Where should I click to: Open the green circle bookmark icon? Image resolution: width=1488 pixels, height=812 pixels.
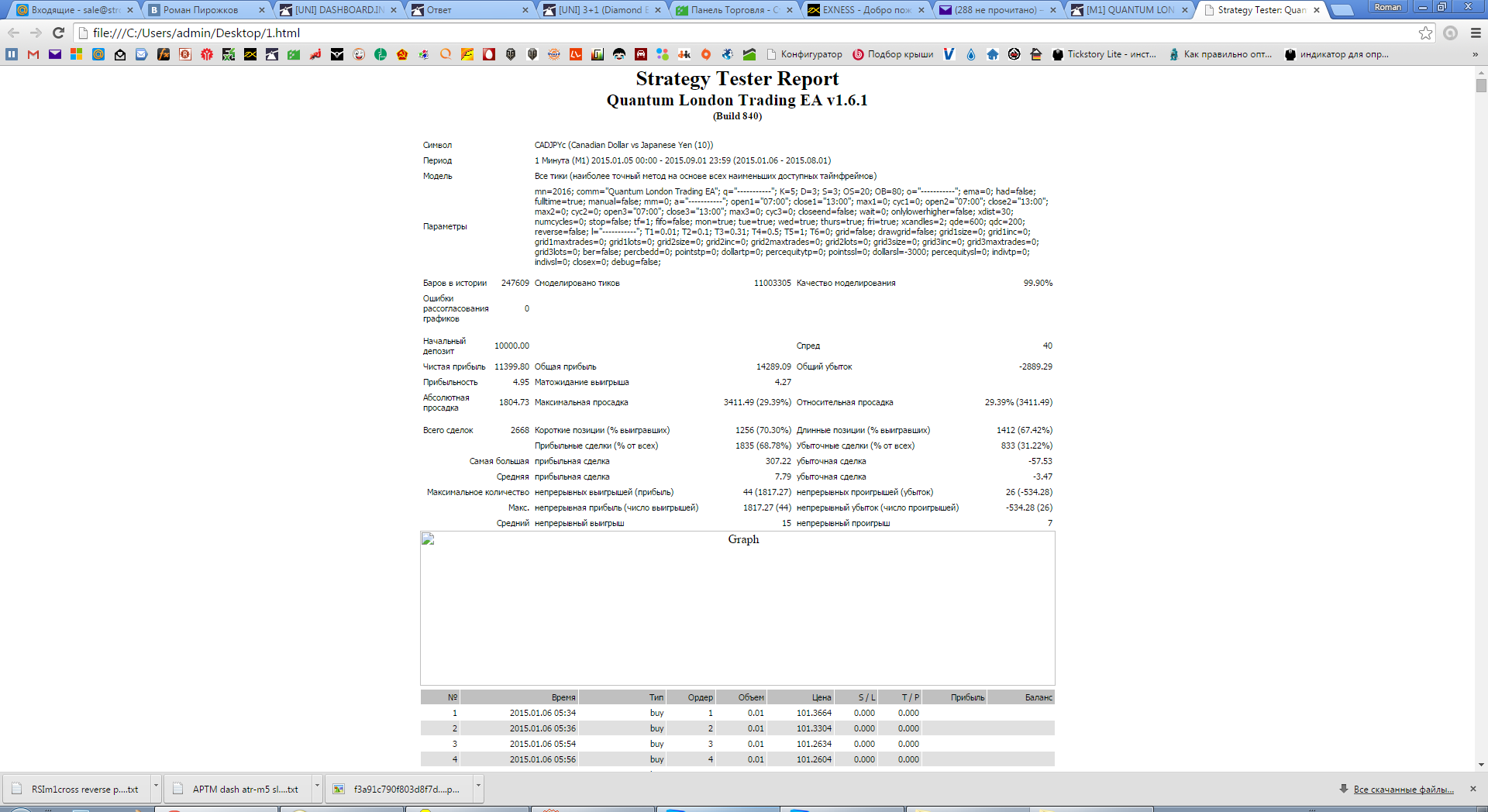pyautogui.click(x=381, y=54)
